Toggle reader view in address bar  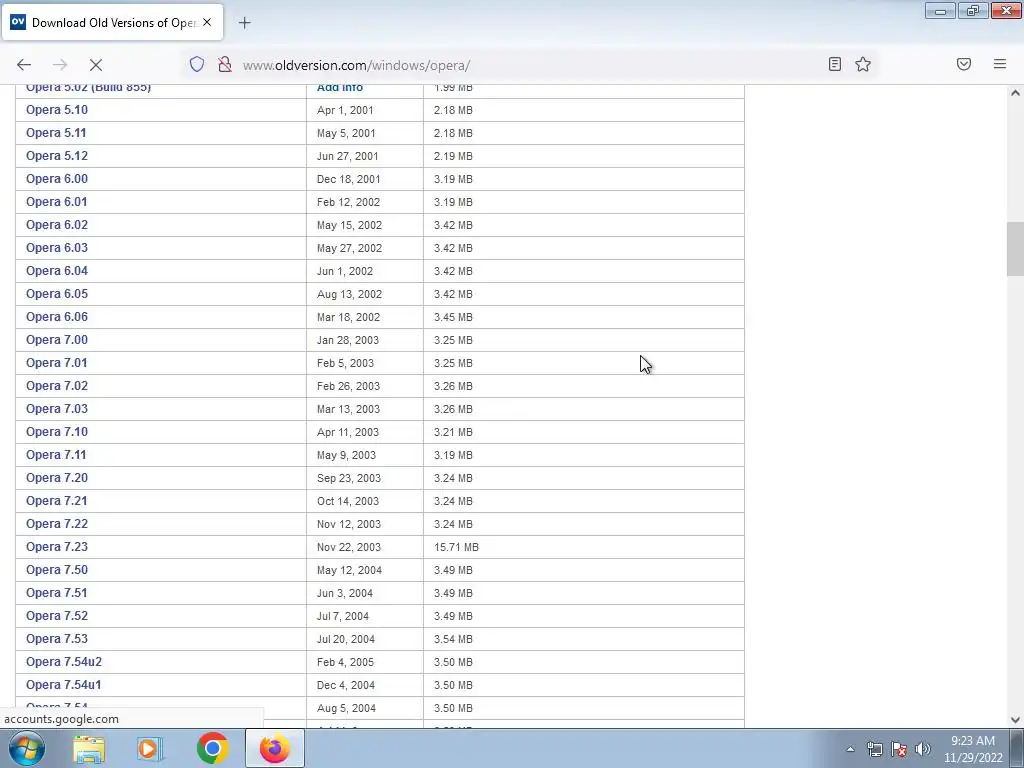(835, 64)
